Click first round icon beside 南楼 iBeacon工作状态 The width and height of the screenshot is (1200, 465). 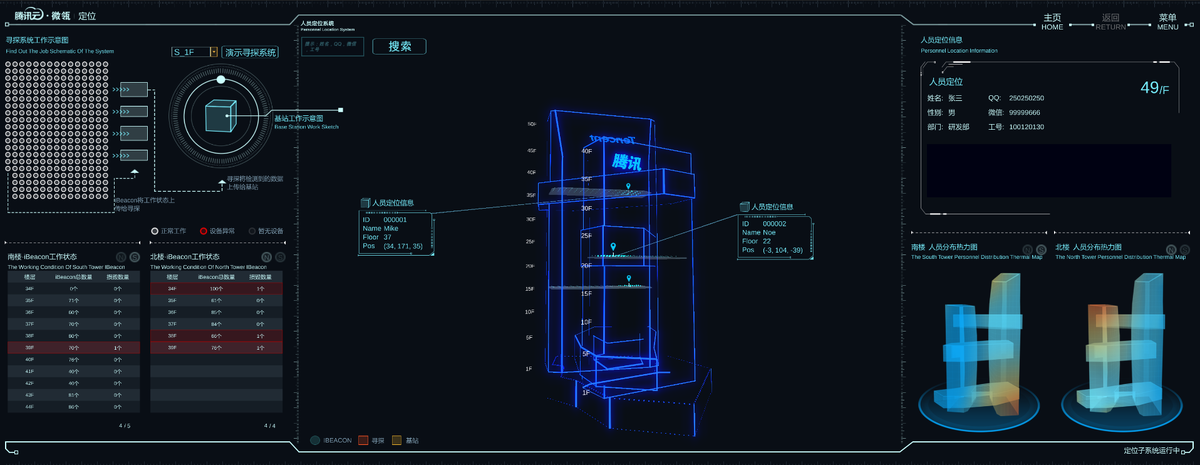120,257
